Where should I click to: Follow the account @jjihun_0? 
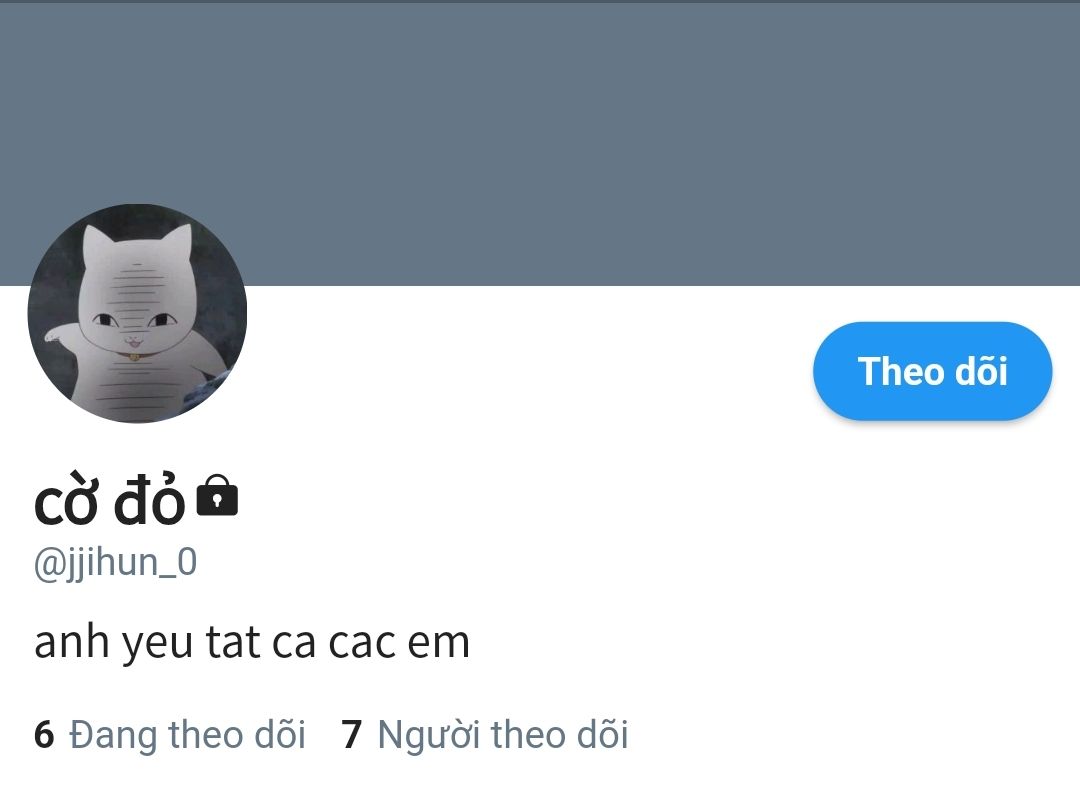932,371
